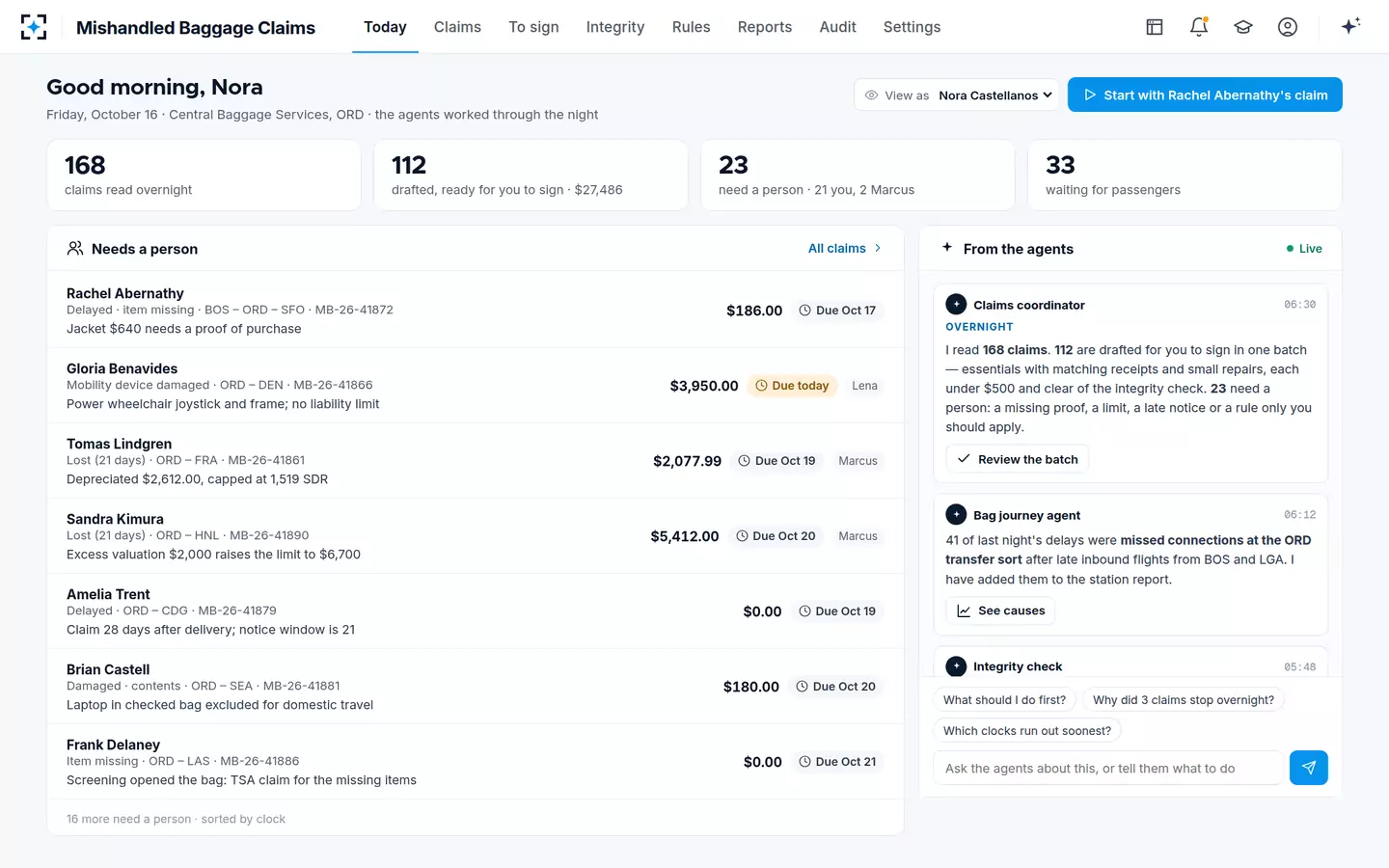
Task: Switch to the To sign tab
Action: point(533,27)
